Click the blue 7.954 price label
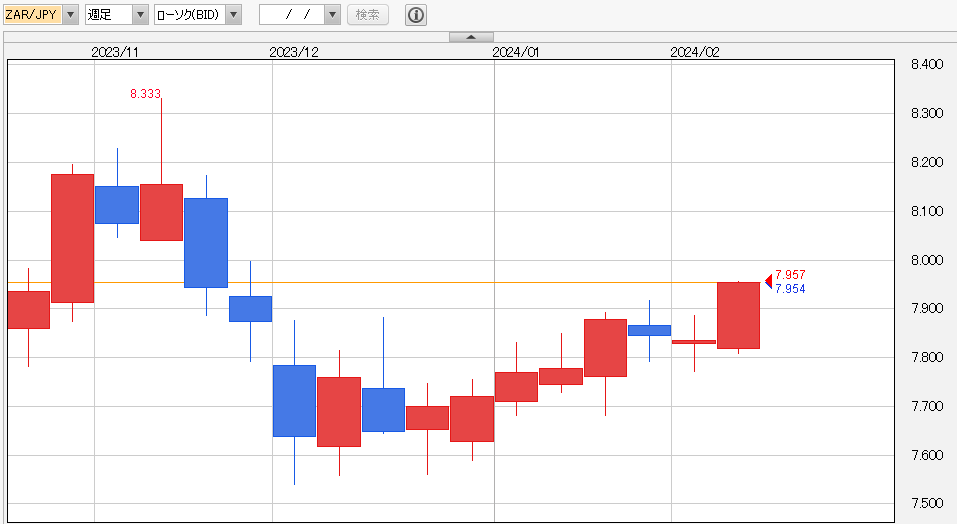The height and width of the screenshot is (524, 957). (x=790, y=289)
